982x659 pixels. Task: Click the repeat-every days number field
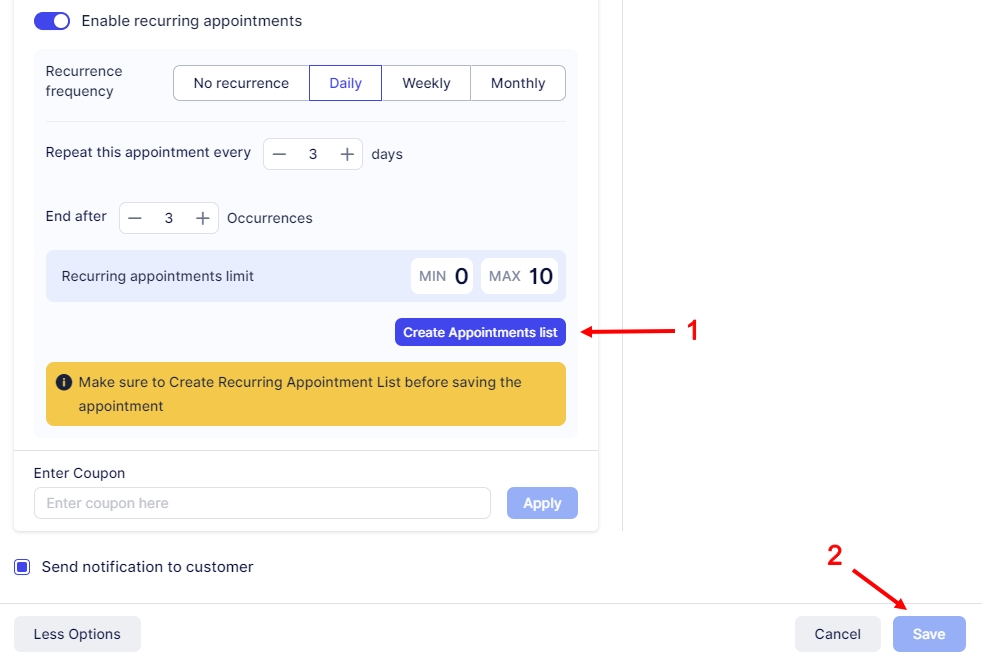[313, 154]
